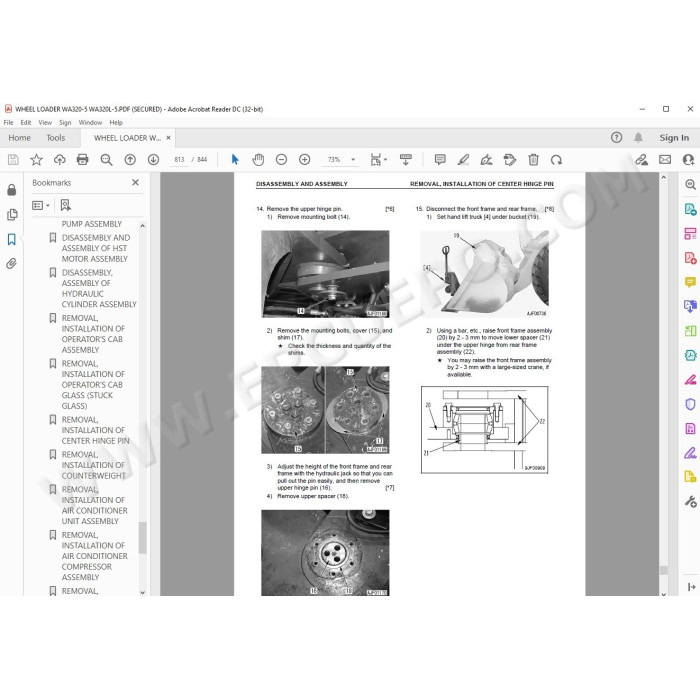Open bookmark Removal, Installation of Counterweight

click(x=93, y=465)
